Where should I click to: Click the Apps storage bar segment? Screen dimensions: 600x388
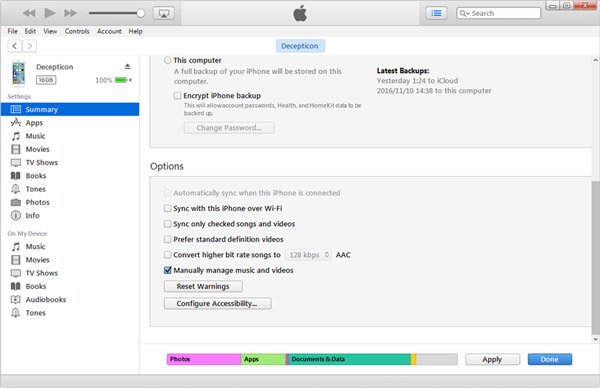point(263,359)
